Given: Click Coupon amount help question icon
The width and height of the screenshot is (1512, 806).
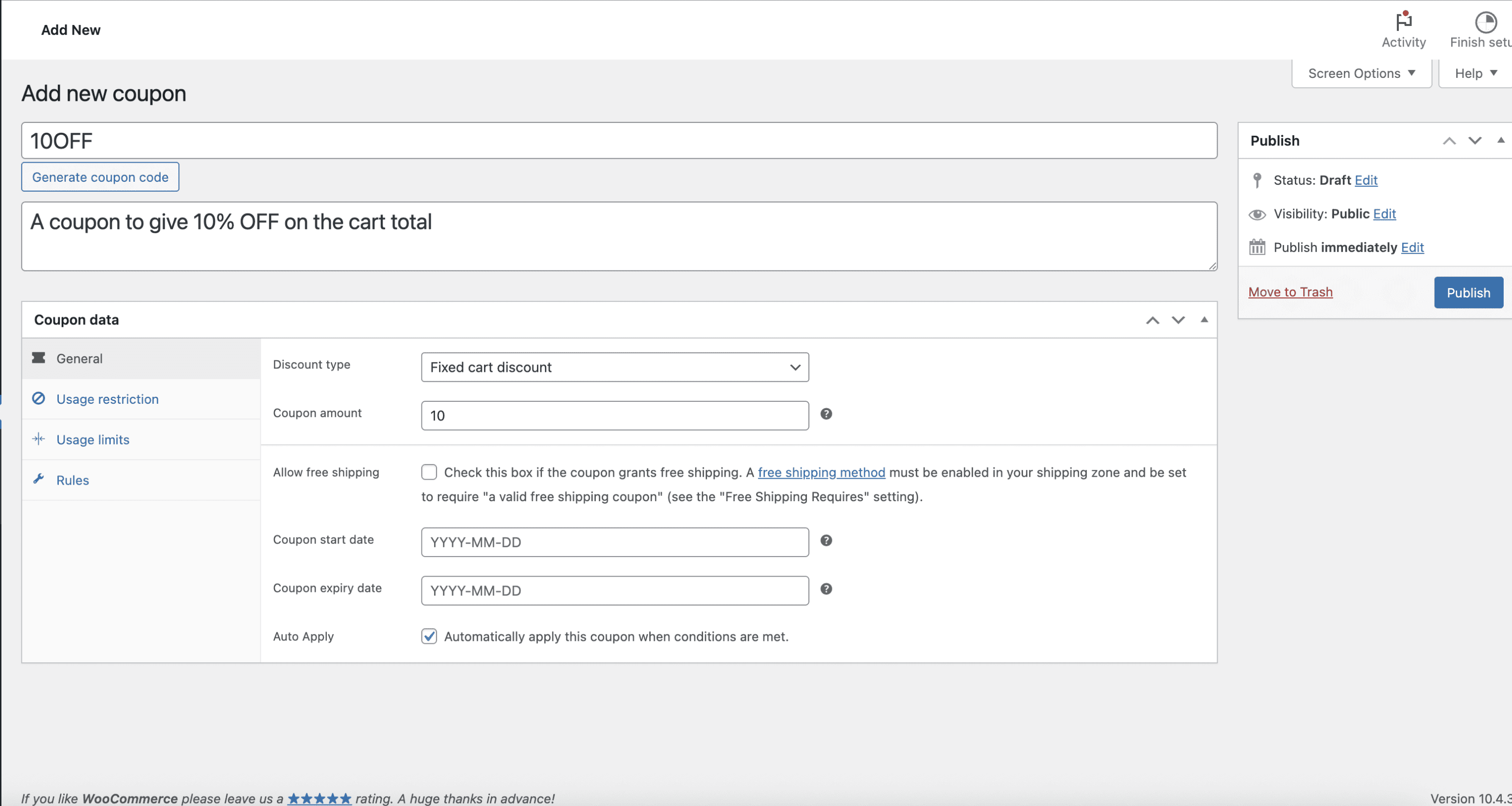Looking at the screenshot, I should [x=826, y=414].
